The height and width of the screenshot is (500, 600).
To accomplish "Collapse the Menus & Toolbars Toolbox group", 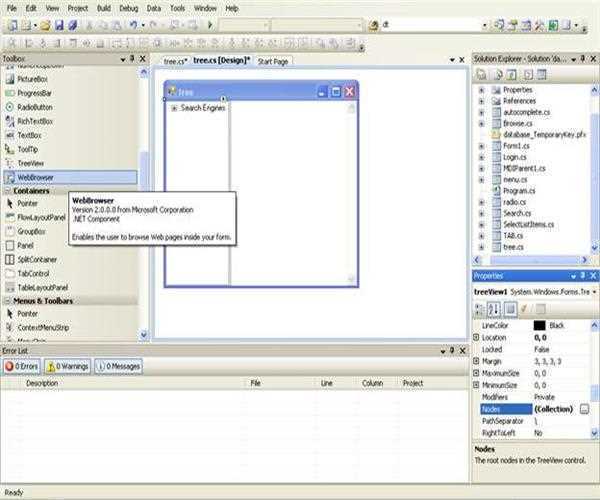I will tap(7, 301).
